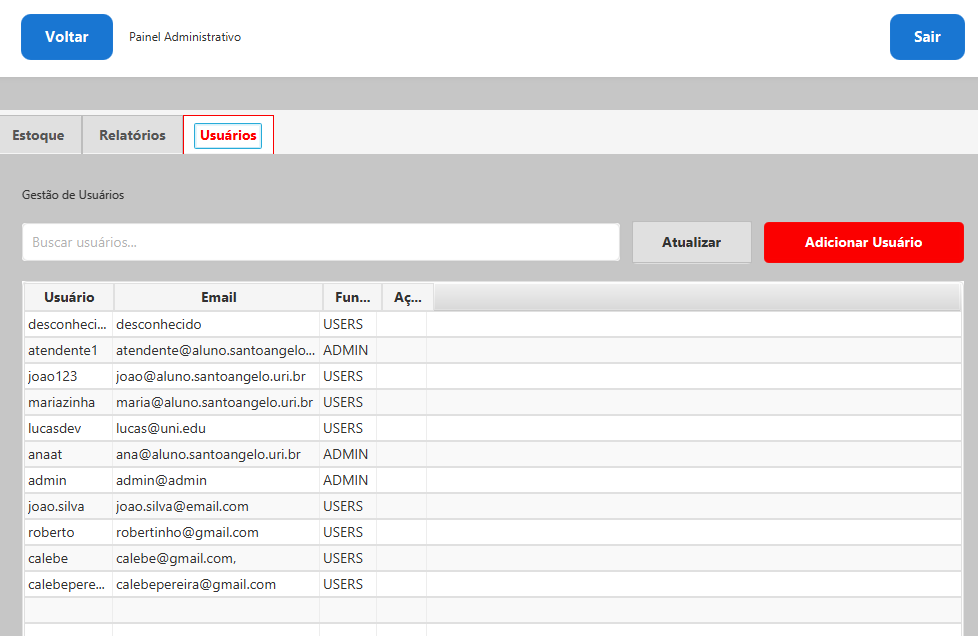Viewport: 978px width, 636px height.
Task: Select the atendente1 user row
Action: (x=63, y=350)
